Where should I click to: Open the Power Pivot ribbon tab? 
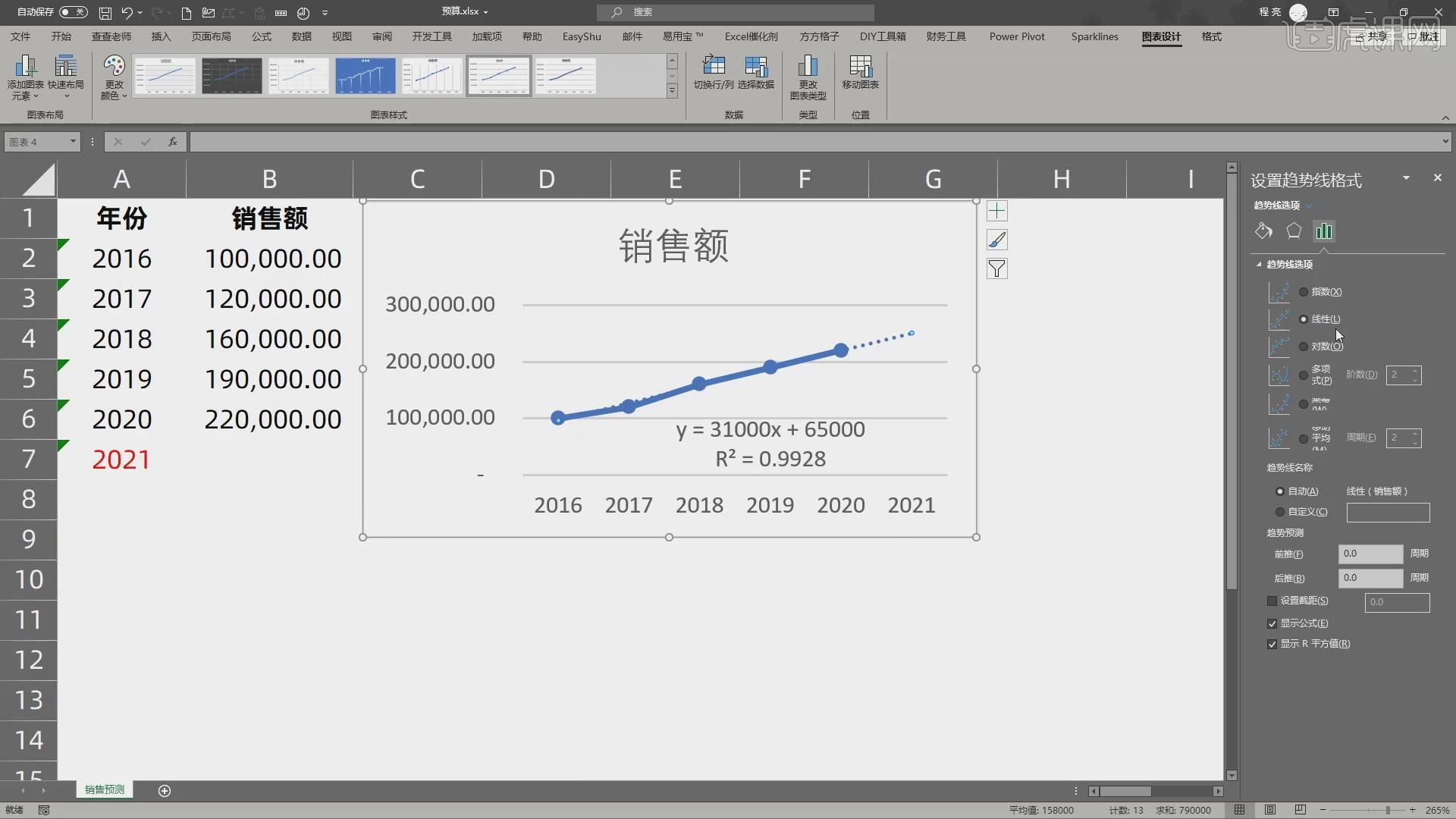coord(1016,36)
